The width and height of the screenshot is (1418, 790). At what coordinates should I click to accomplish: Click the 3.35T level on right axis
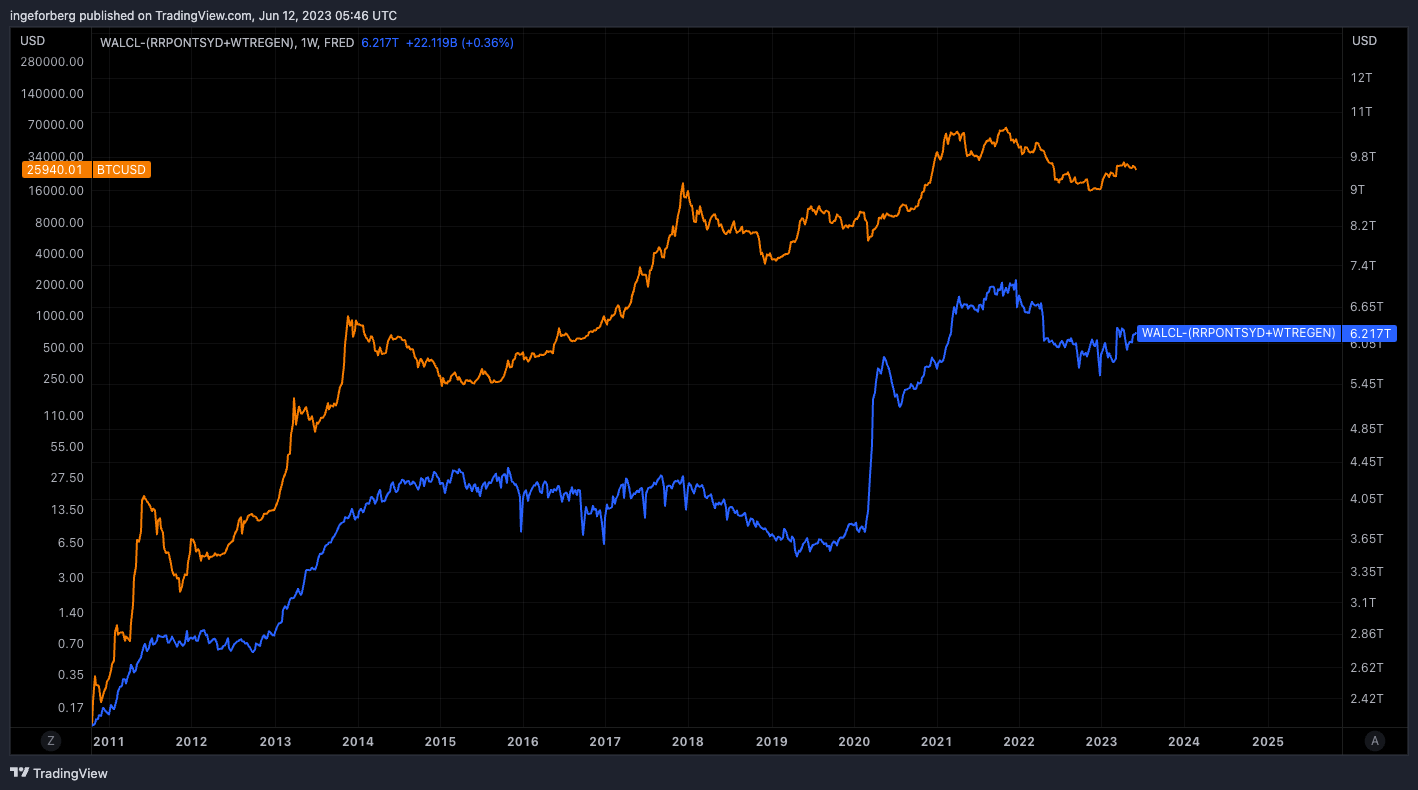(x=1367, y=572)
